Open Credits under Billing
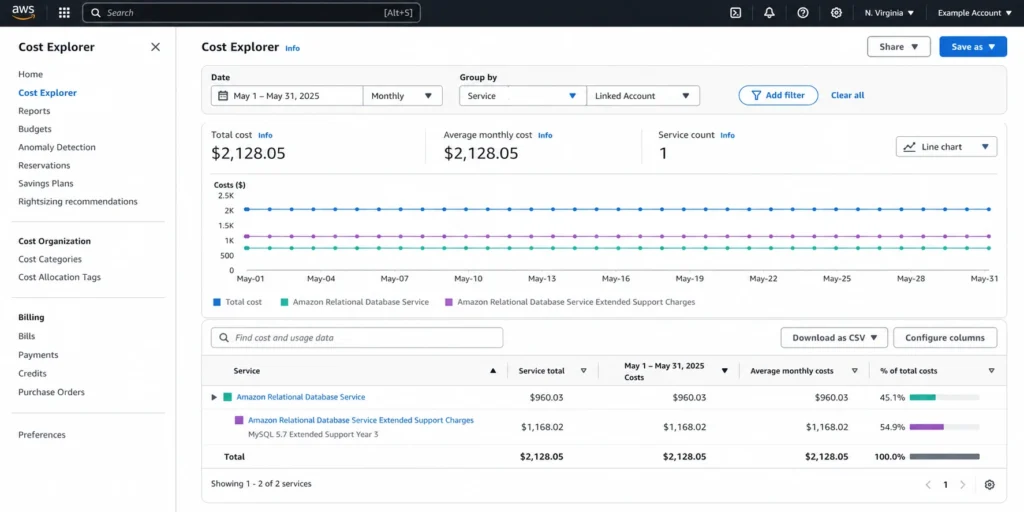Screen dimensions: 1024x512 [33, 374]
